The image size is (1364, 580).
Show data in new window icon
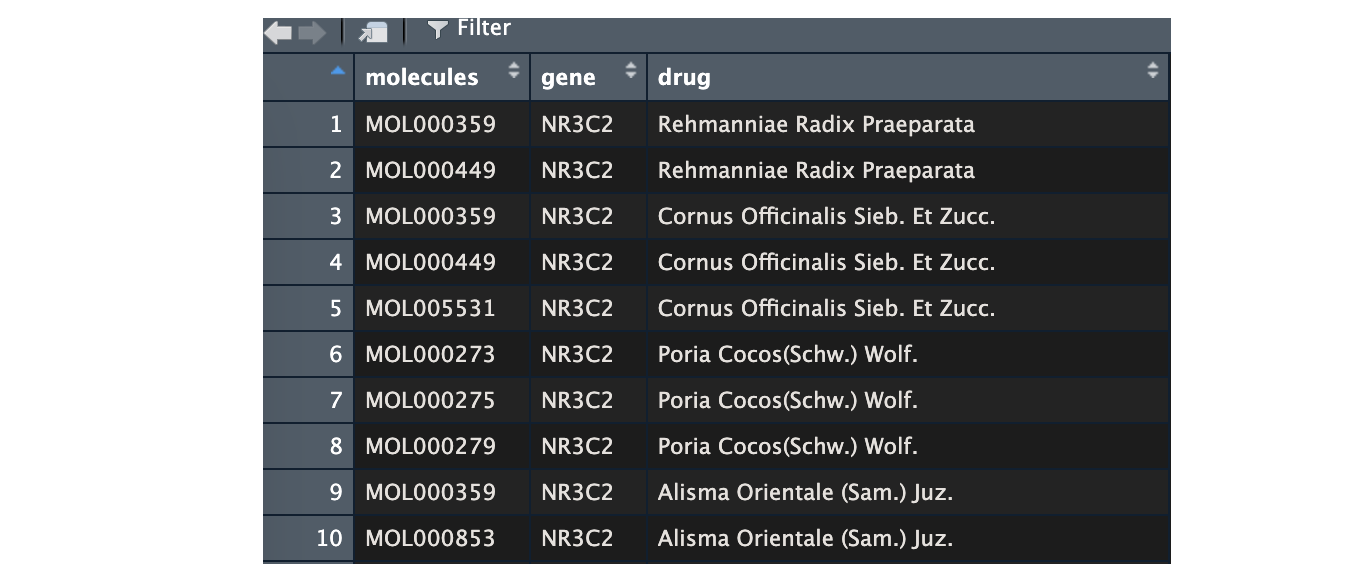(x=372, y=33)
